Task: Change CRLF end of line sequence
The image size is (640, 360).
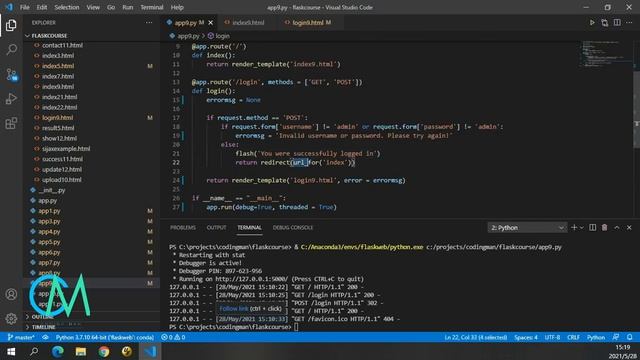Action: point(573,337)
